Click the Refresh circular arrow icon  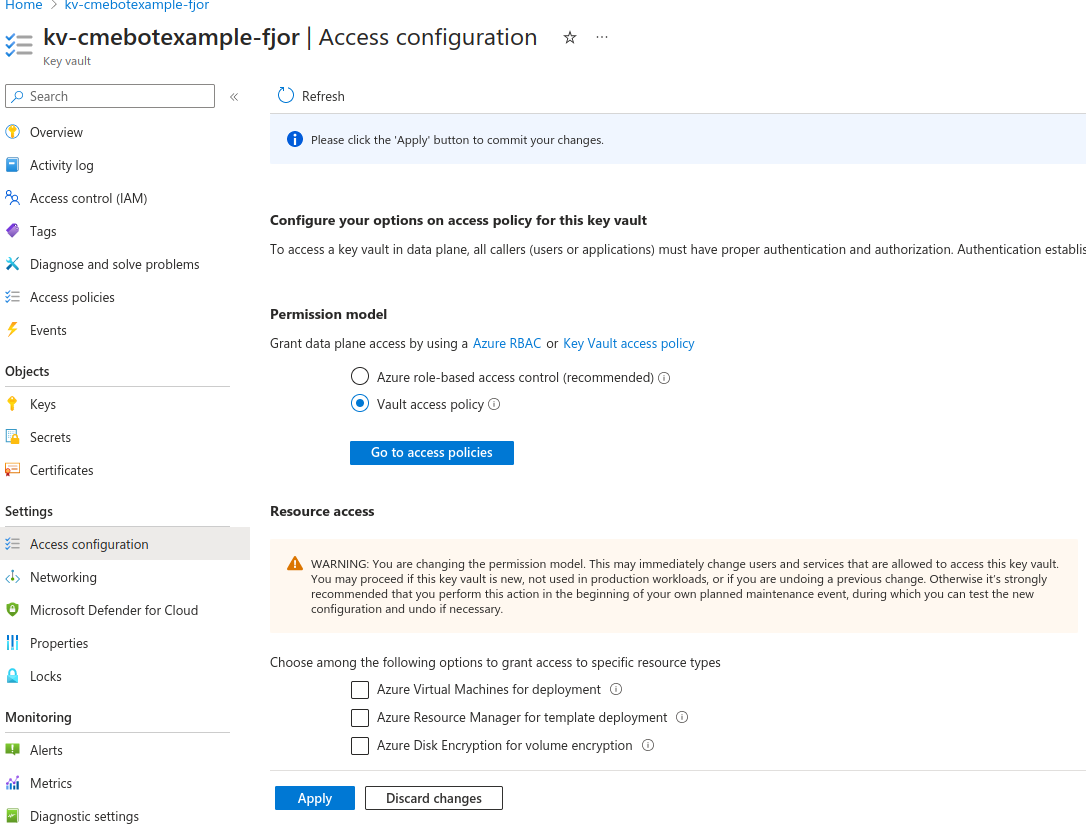285,96
